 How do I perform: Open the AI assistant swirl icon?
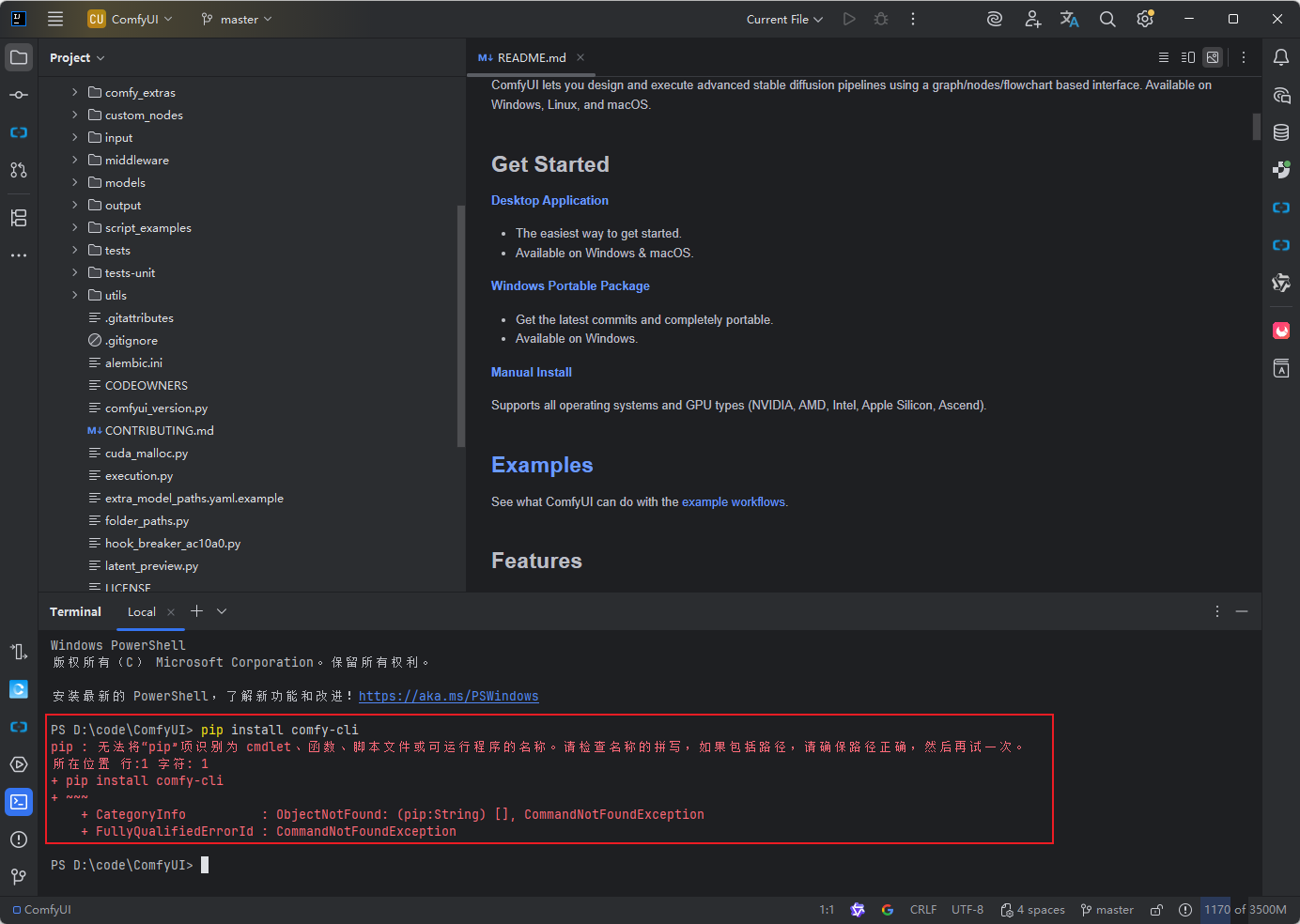995,19
